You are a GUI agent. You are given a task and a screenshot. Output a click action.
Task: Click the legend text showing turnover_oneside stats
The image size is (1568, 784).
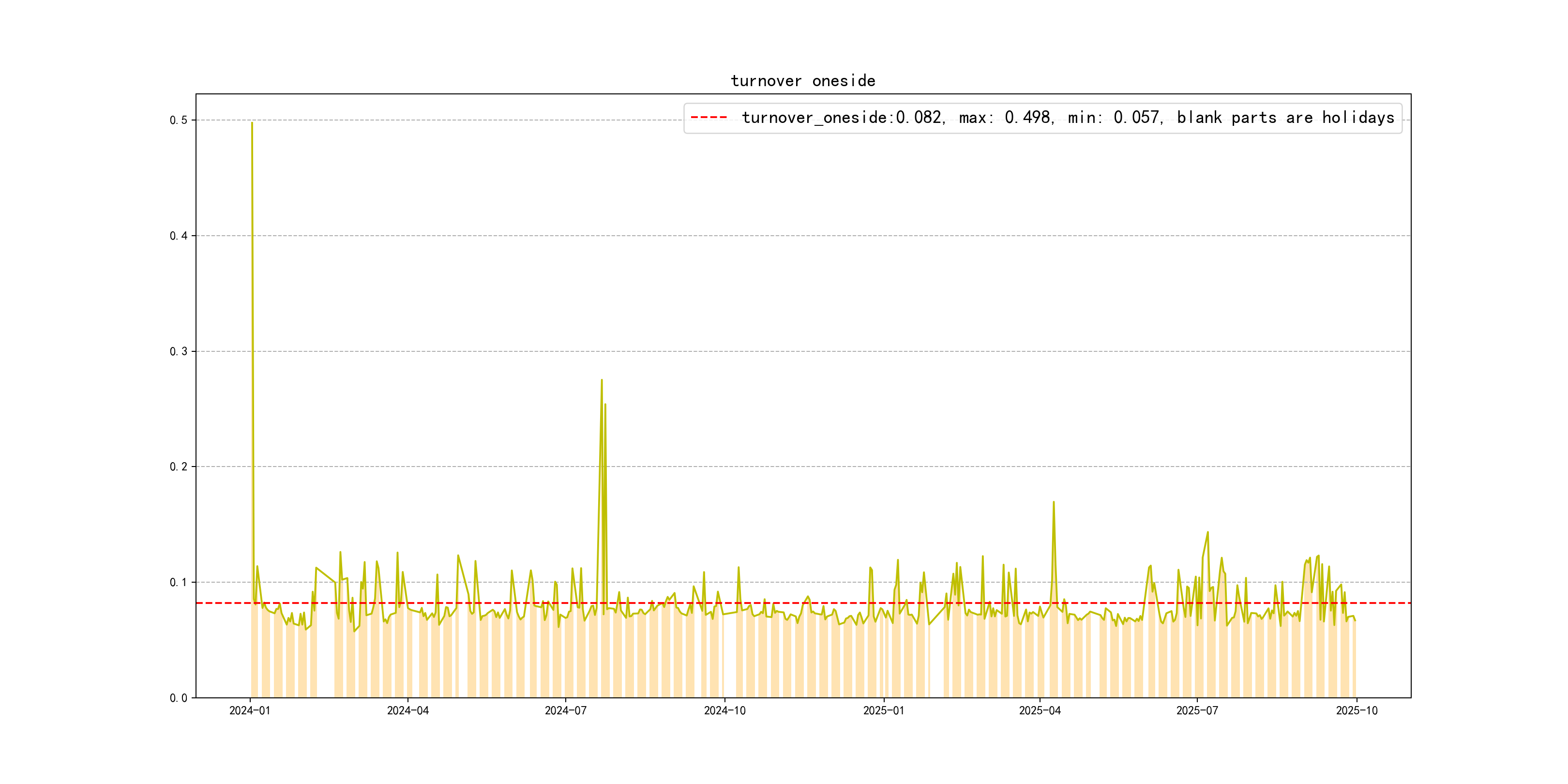pyautogui.click(x=1067, y=118)
